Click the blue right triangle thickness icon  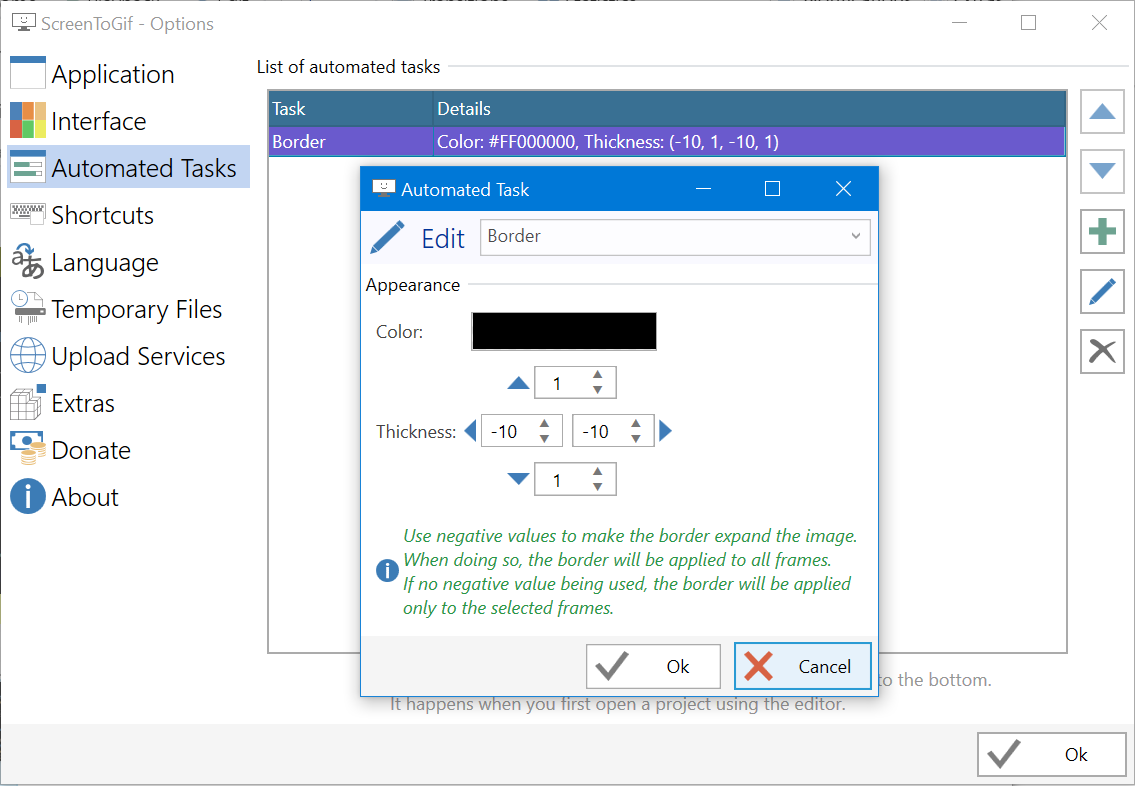665,431
